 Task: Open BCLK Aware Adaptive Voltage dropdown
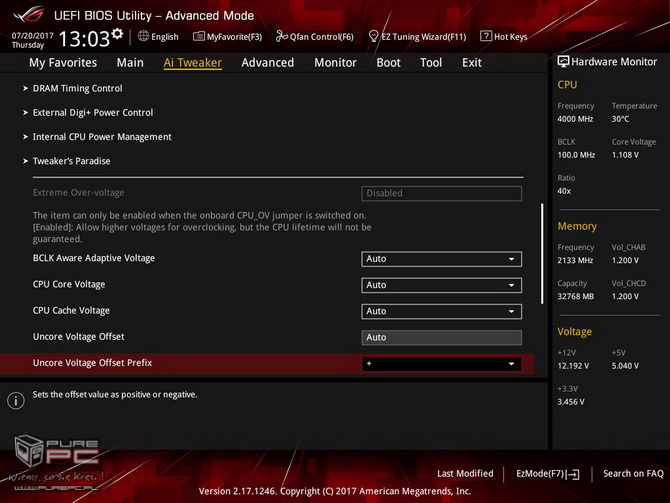[441, 259]
